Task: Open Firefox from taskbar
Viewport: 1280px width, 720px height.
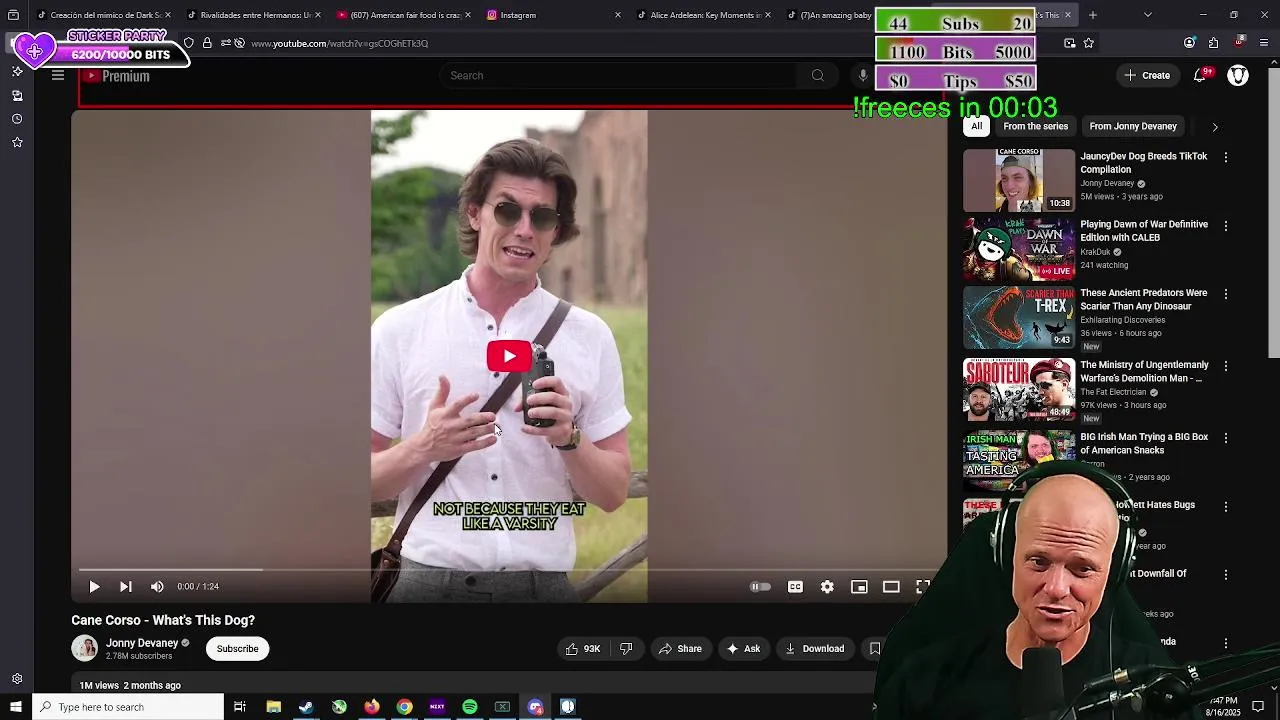Action: (372, 707)
